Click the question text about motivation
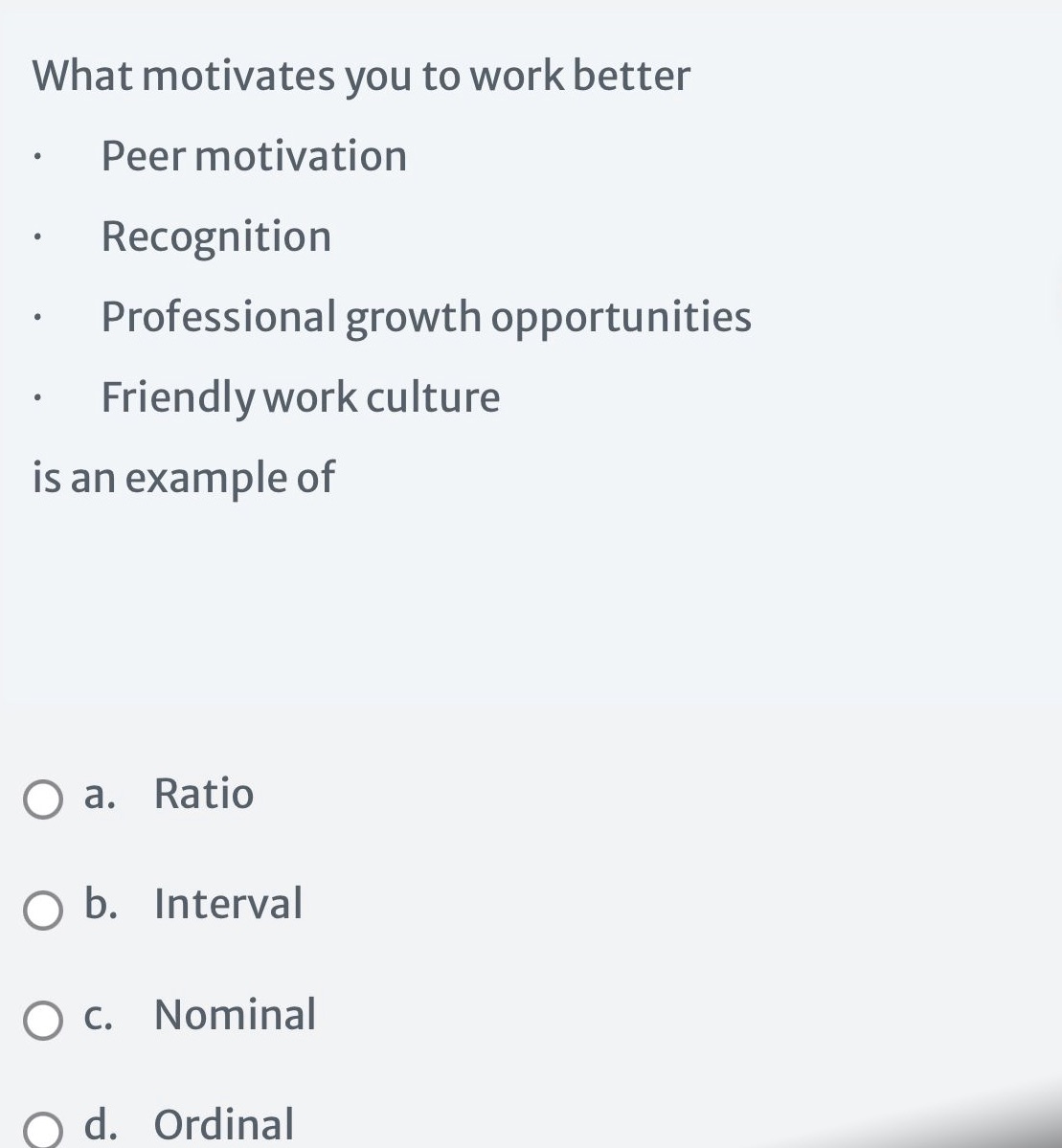This screenshot has height=1148, width=1062. pos(361,76)
